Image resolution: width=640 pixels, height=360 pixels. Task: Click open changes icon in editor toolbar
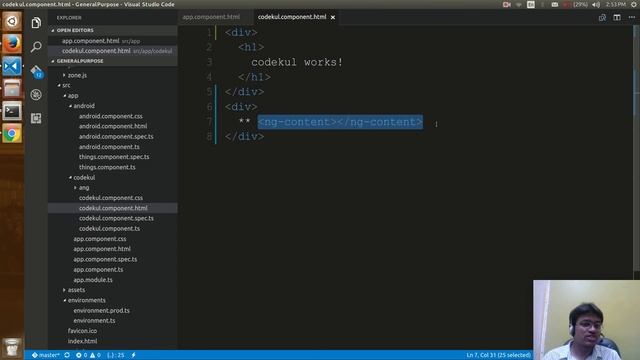point(602,18)
